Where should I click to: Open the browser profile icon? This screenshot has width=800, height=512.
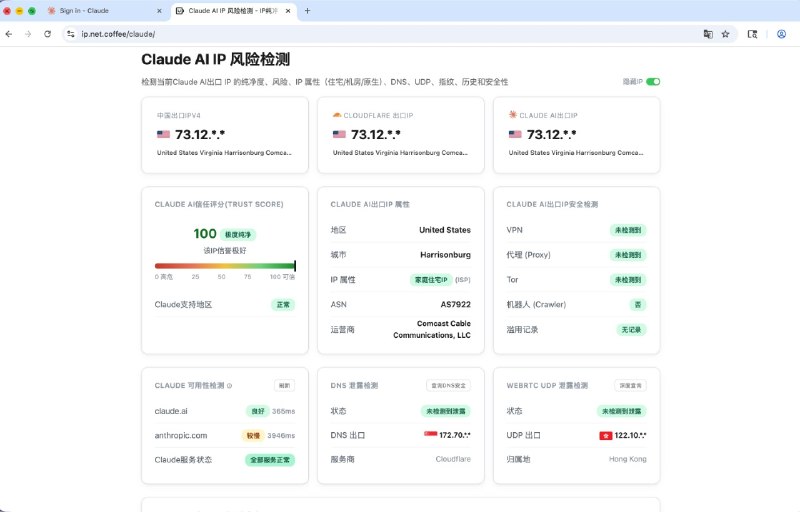(781, 34)
